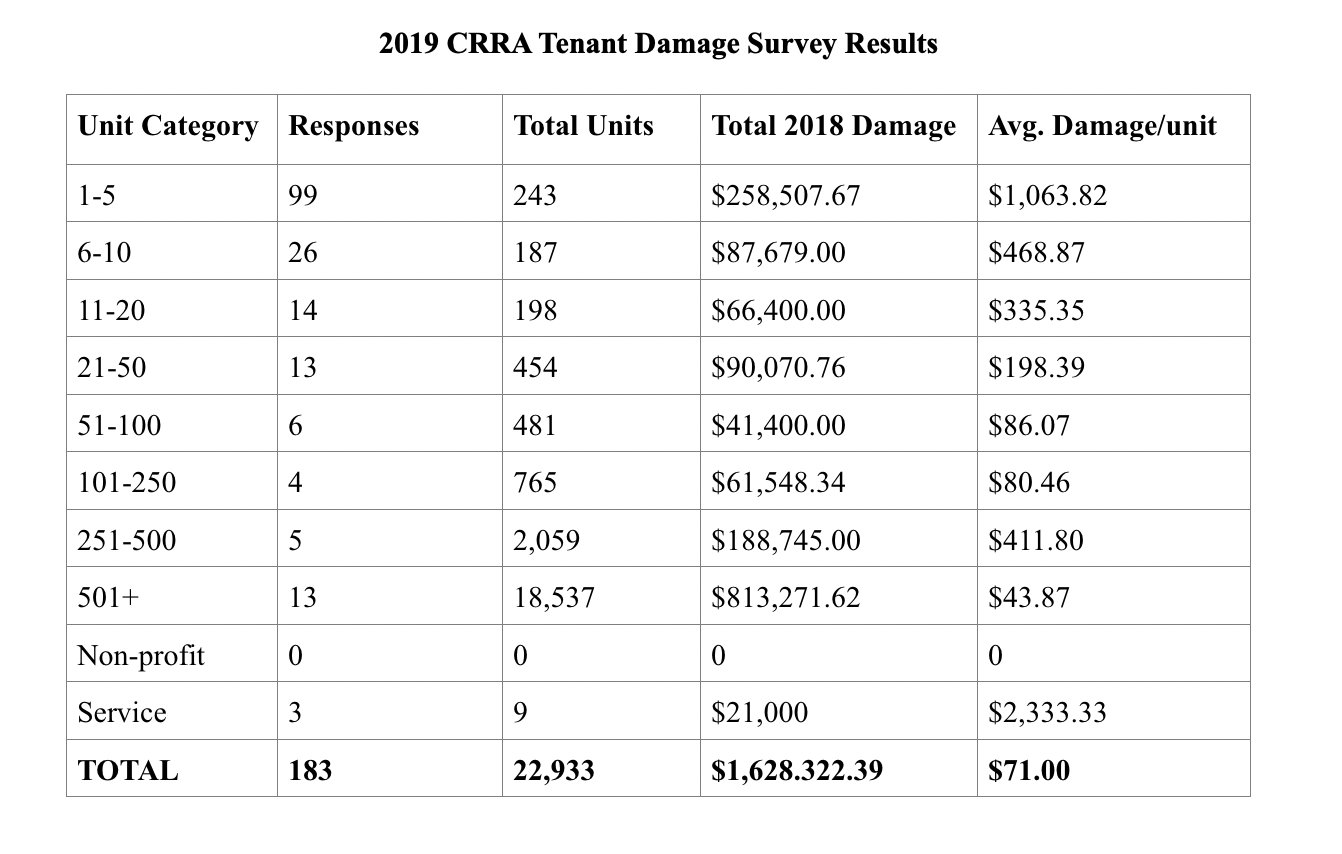This screenshot has width=1342, height=854.
Task: Select the $1,628.322.39 total damage cell
Action: tap(838, 769)
